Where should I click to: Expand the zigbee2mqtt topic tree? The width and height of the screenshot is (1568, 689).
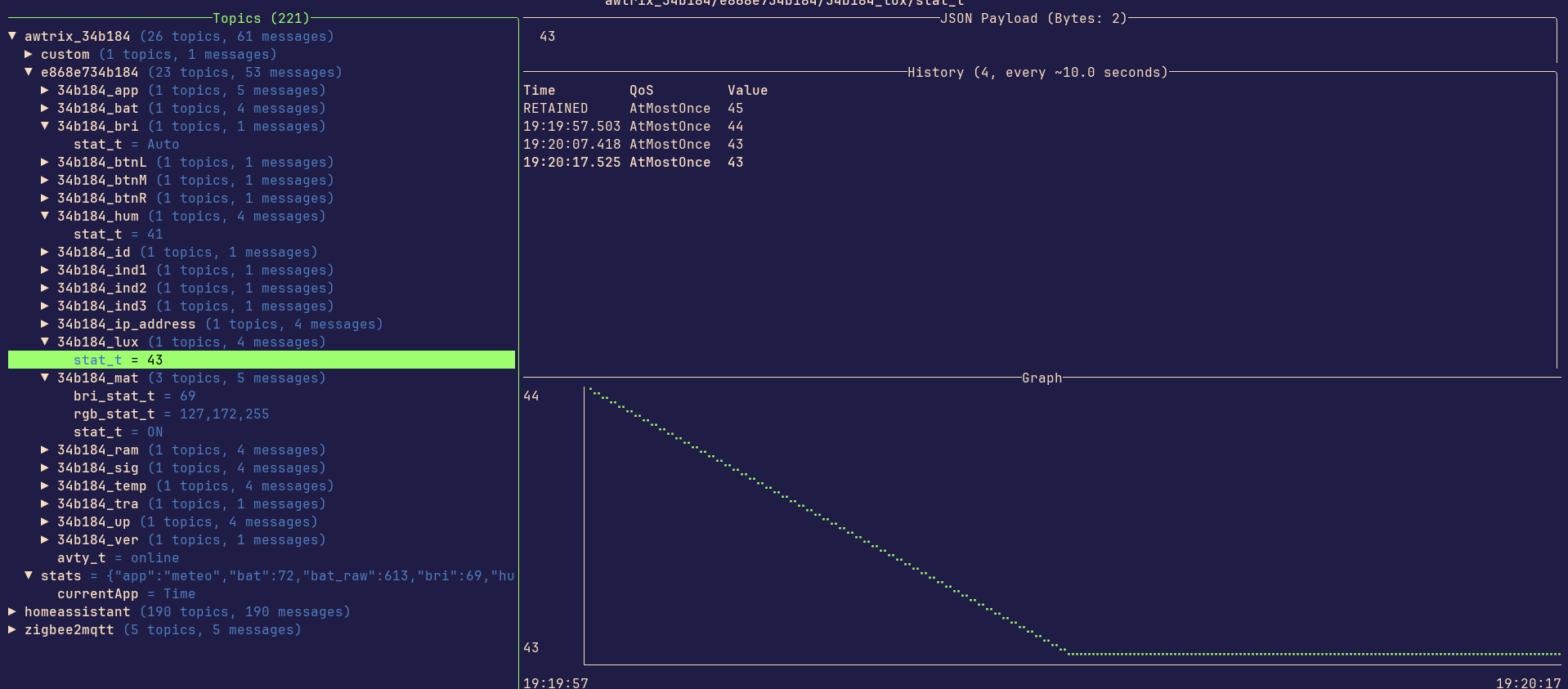12,629
